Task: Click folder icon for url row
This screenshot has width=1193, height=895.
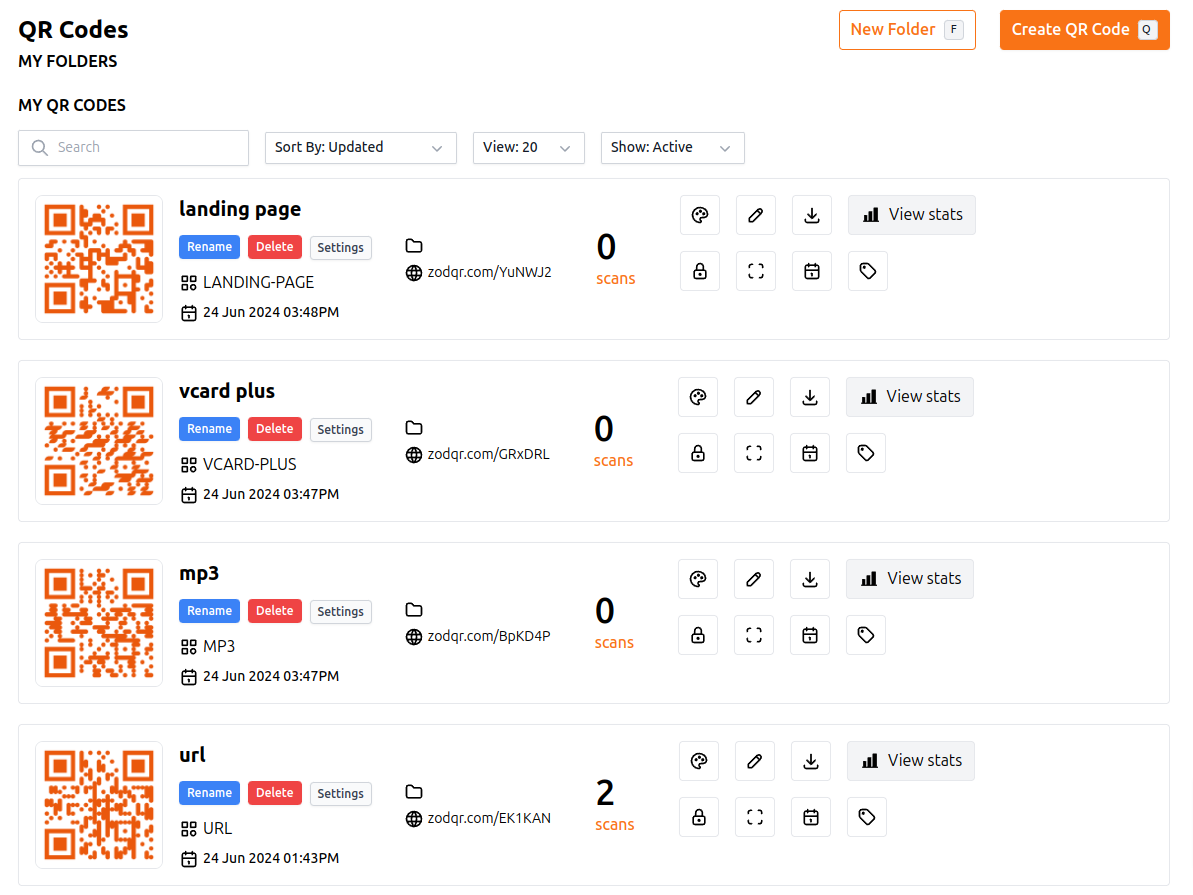Action: (414, 791)
